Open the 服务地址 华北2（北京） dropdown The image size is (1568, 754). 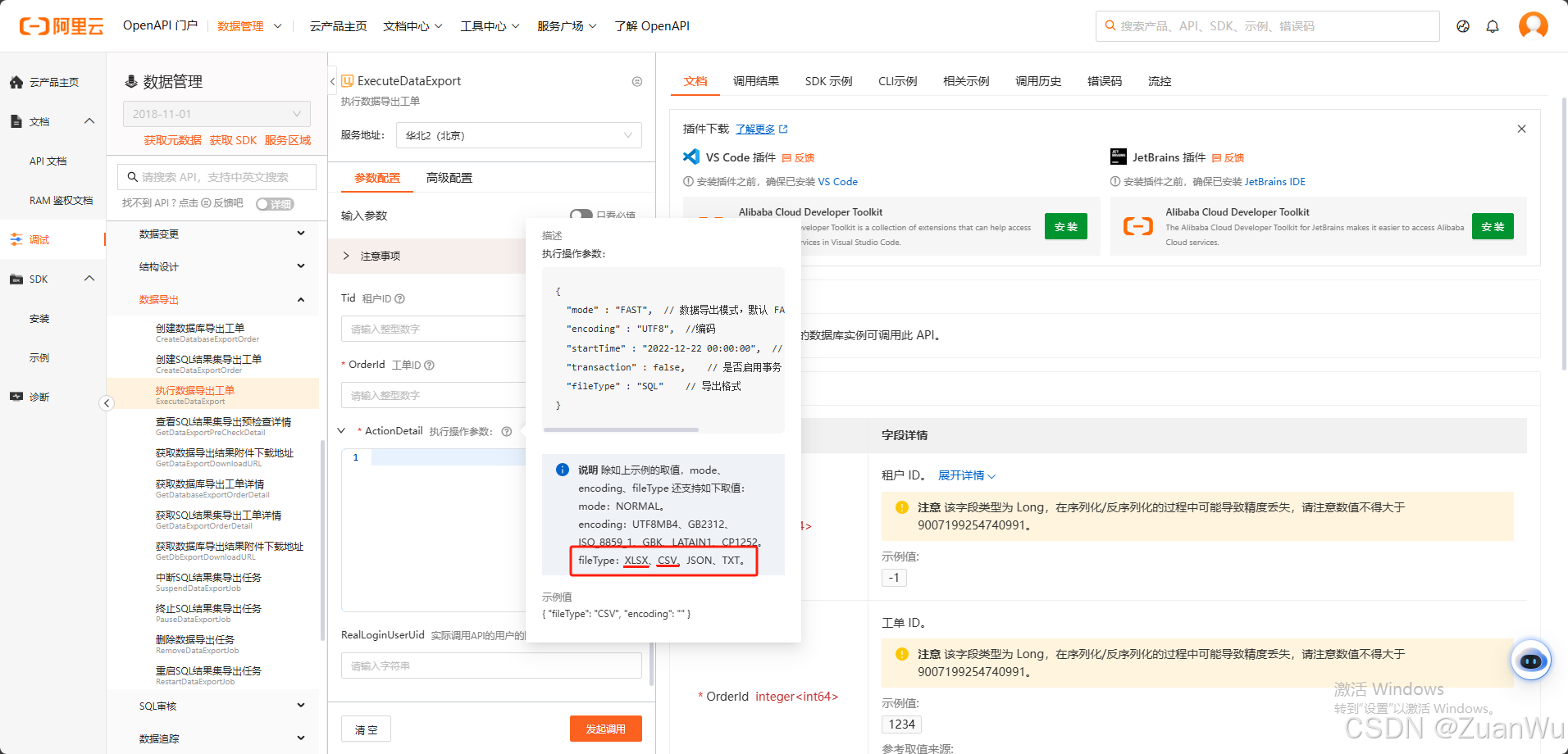tap(518, 135)
